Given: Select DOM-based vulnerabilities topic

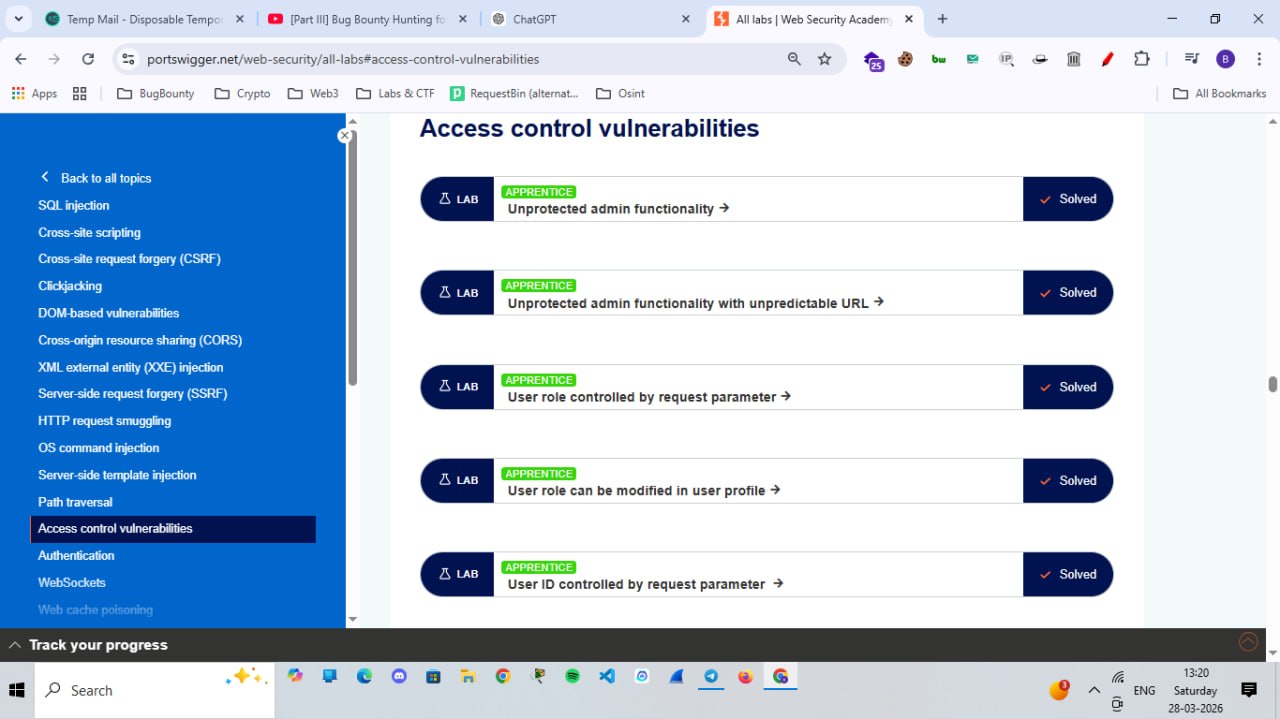Looking at the screenshot, I should (109, 313).
